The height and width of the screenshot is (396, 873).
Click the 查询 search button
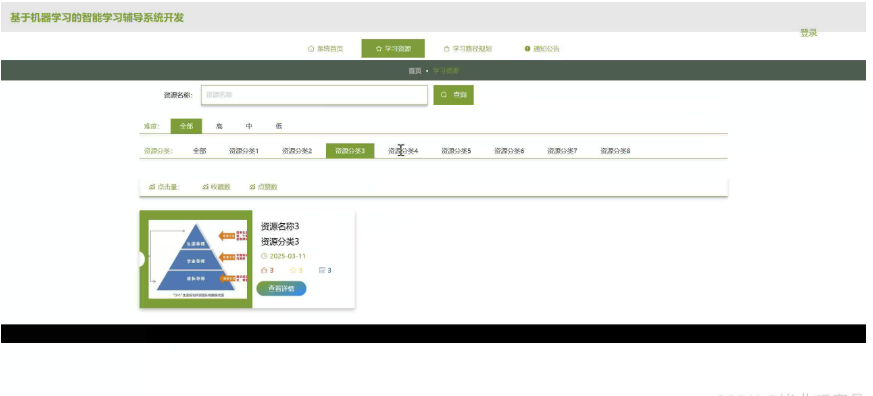click(x=454, y=95)
